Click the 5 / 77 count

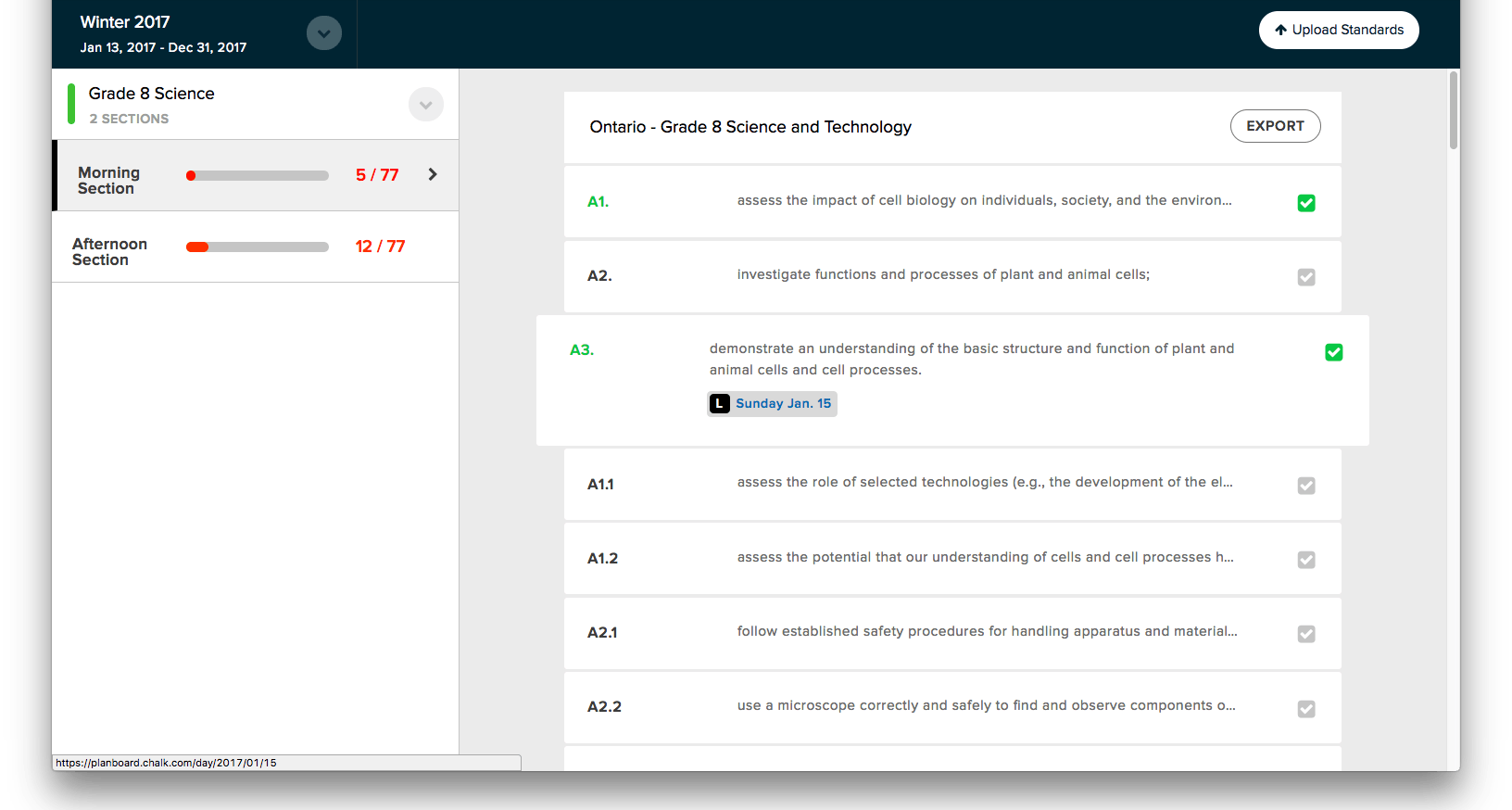coord(377,175)
